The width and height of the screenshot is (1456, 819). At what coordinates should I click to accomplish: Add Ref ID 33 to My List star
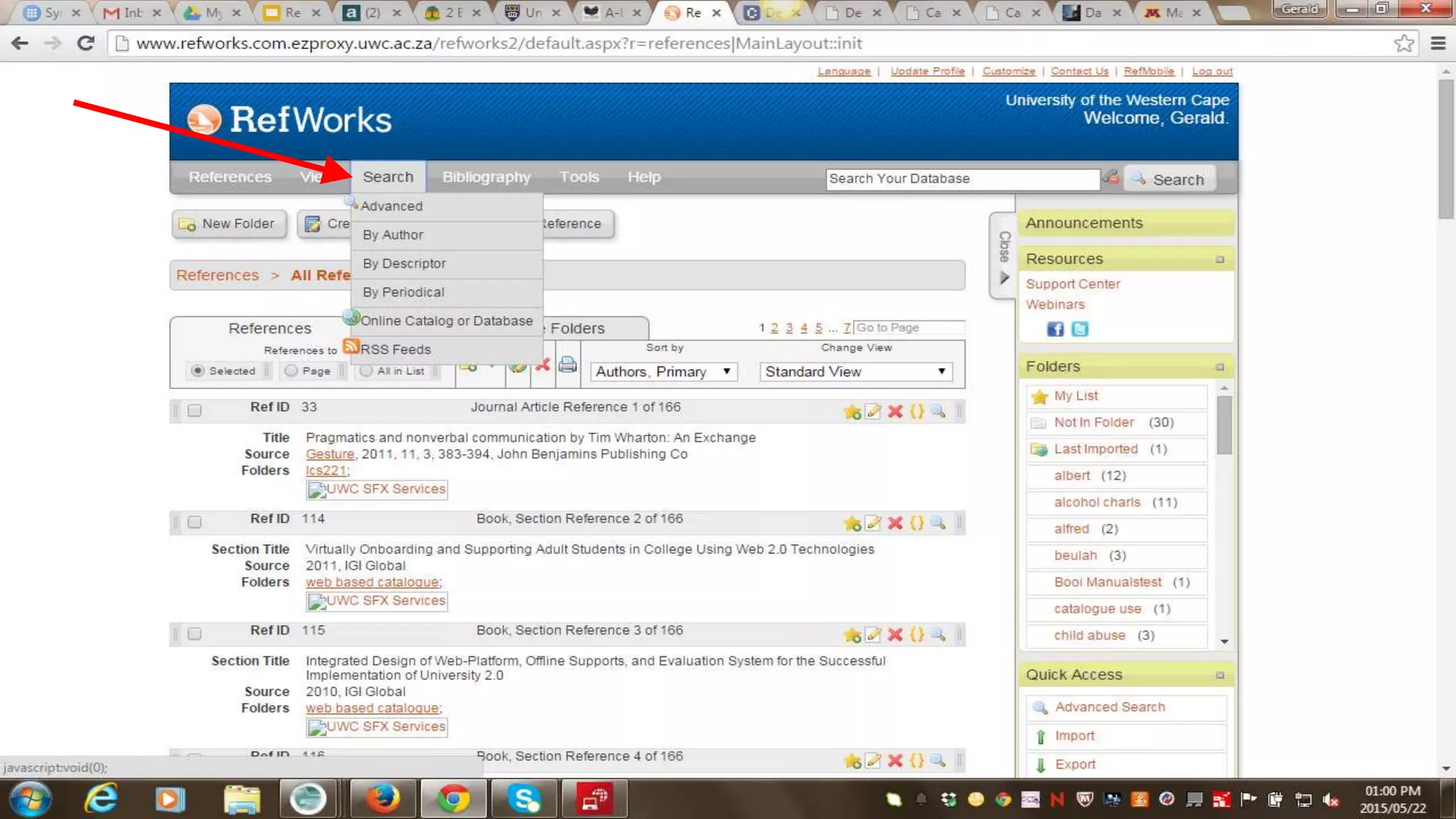click(x=852, y=412)
